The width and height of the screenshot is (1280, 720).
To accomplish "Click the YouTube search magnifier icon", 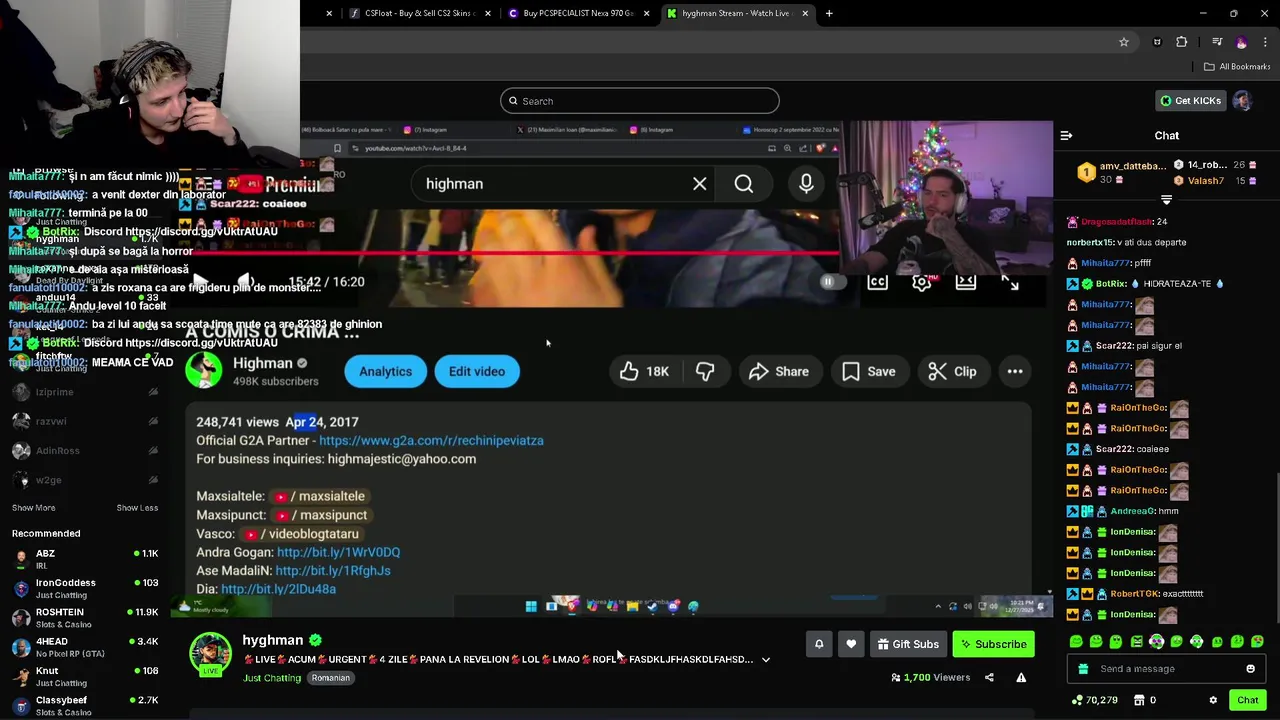I will [x=744, y=184].
